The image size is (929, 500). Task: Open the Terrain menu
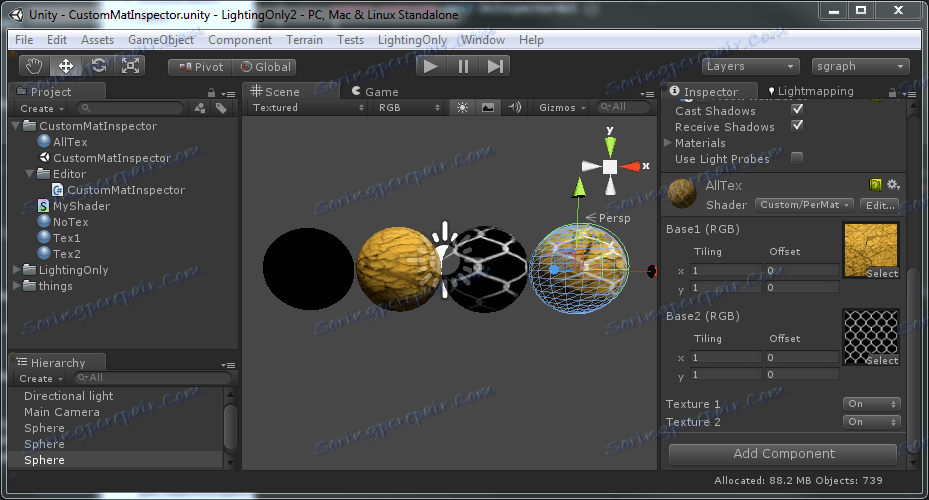304,40
